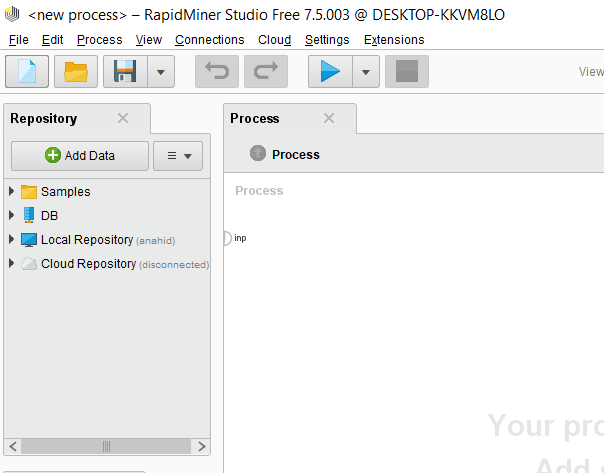Open the Extensions menu

[394, 40]
